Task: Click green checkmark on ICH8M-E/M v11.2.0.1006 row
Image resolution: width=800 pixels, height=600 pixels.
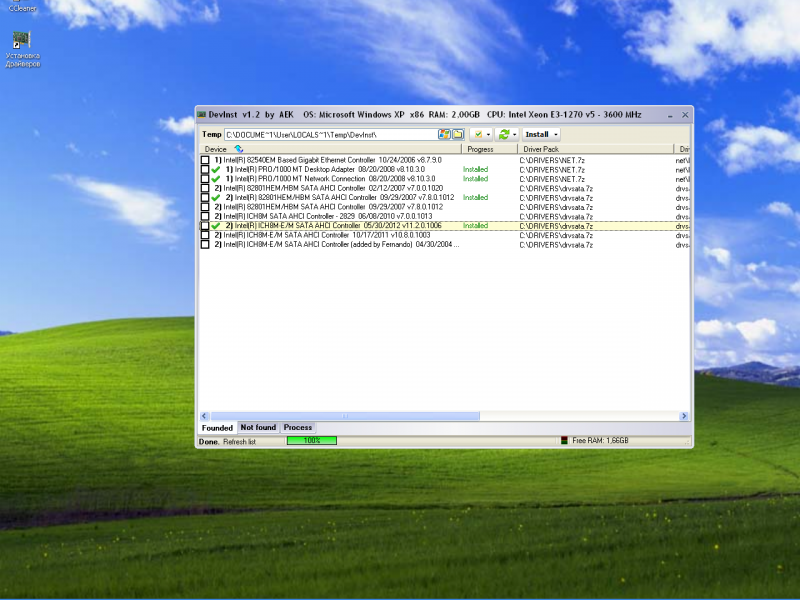Action: point(216,226)
